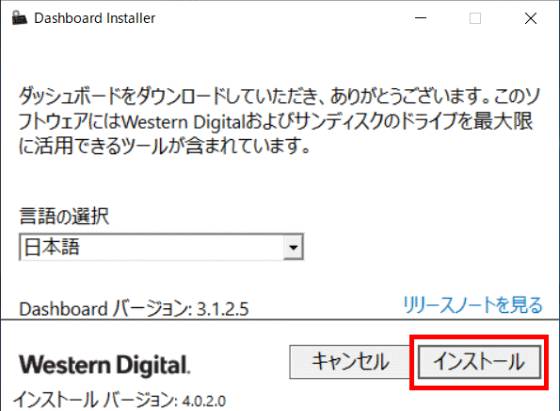Close the Dashboard Installer window
Image resolution: width=560 pixels, height=411 pixels.
[x=531, y=18]
